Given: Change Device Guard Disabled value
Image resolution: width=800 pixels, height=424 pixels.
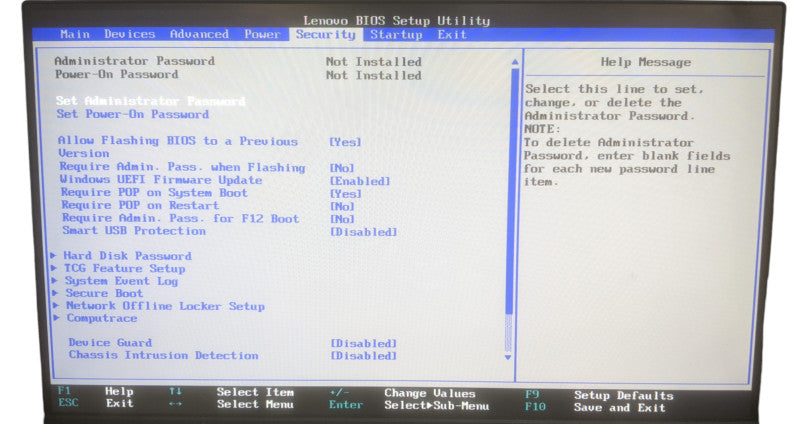Looking at the screenshot, I should (363, 343).
